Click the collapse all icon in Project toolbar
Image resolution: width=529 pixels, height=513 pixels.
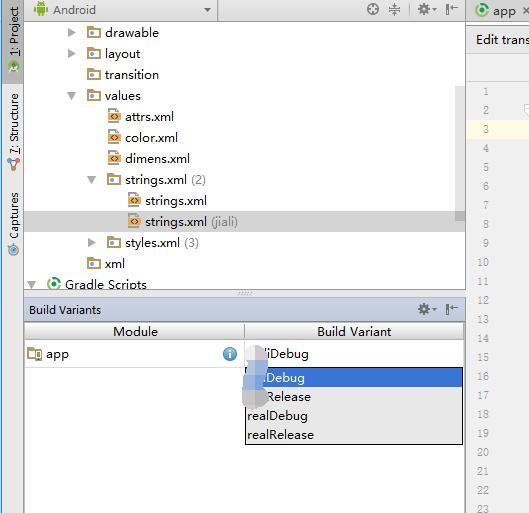point(394,9)
